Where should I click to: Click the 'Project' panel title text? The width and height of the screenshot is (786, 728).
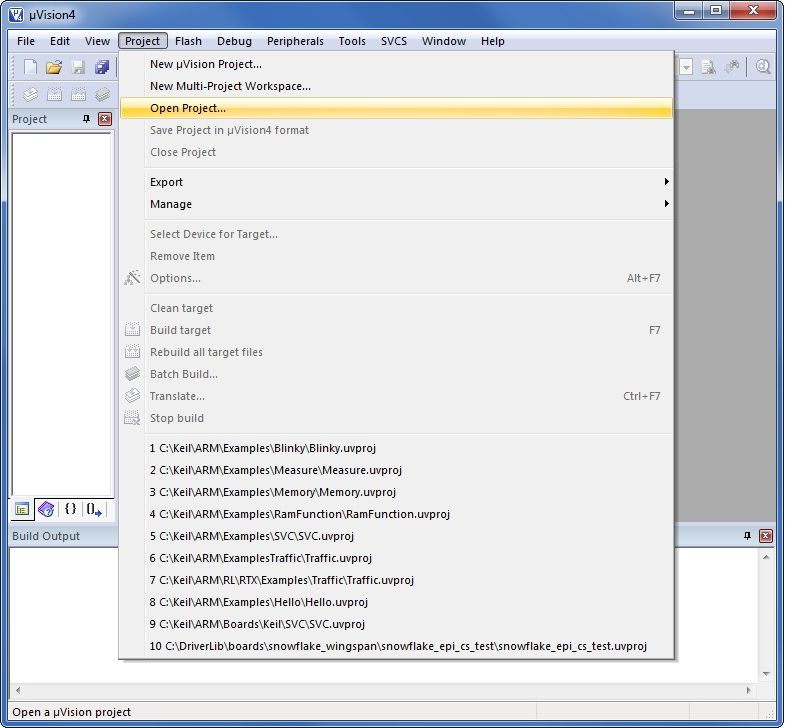click(x=29, y=119)
